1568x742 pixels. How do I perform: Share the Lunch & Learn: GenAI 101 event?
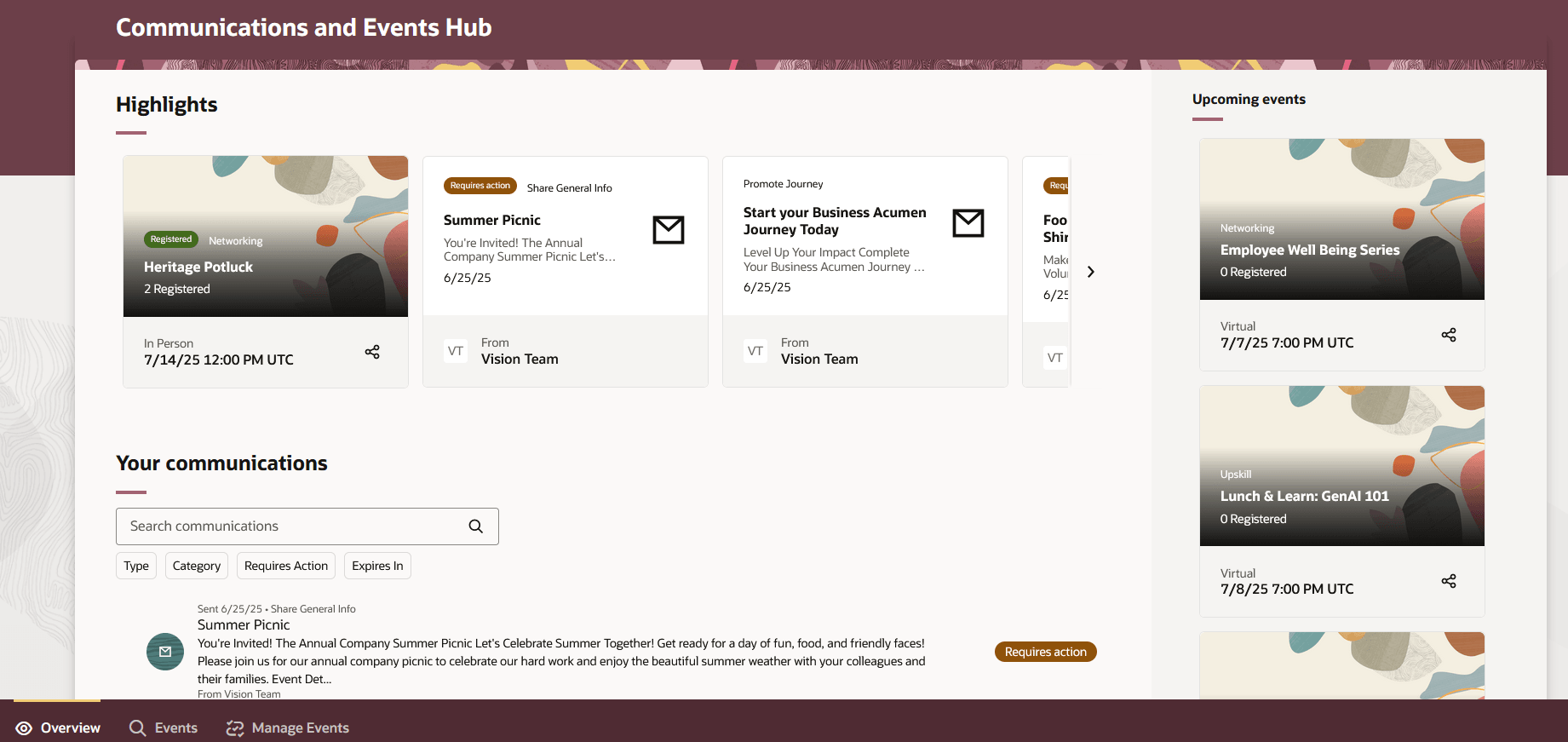coord(1449,581)
